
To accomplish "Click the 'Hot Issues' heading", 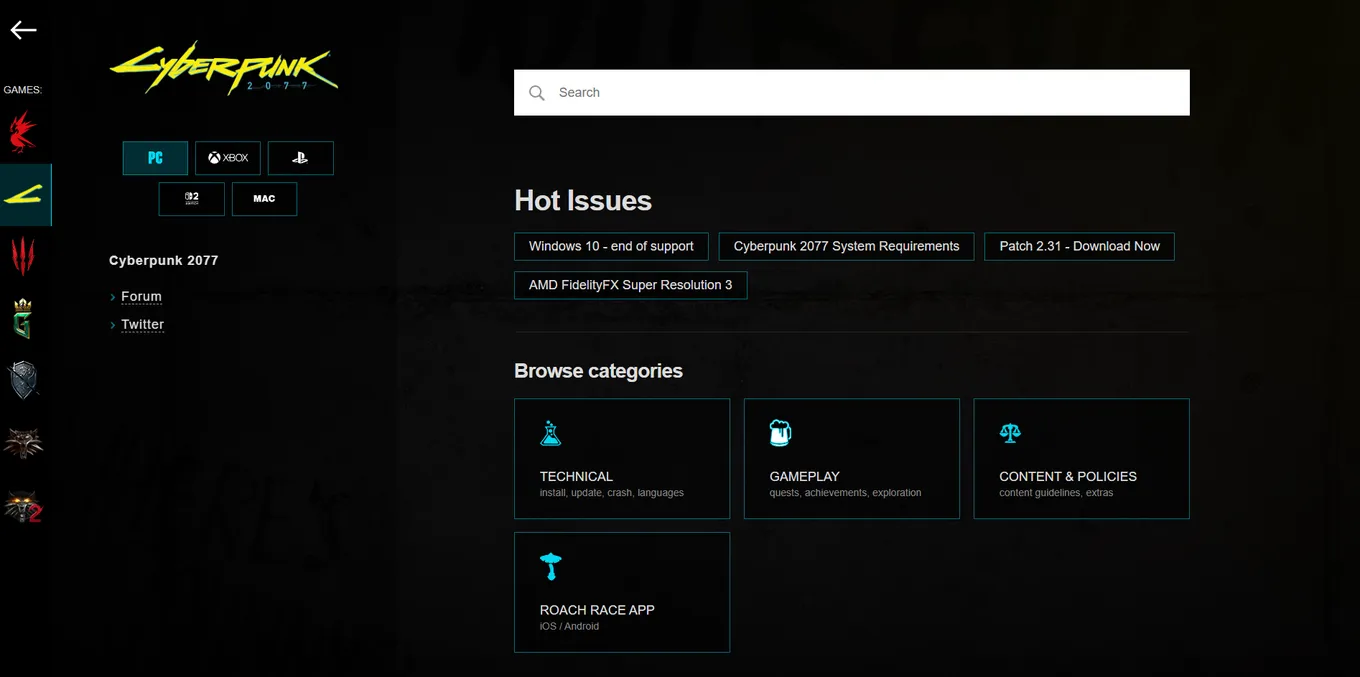I will pos(583,201).
